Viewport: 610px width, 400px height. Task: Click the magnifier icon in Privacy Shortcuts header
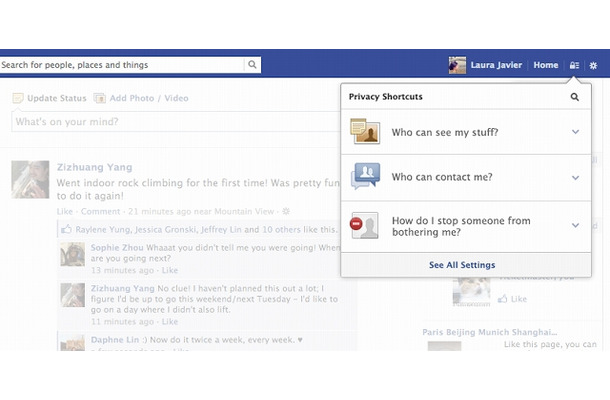pos(574,97)
